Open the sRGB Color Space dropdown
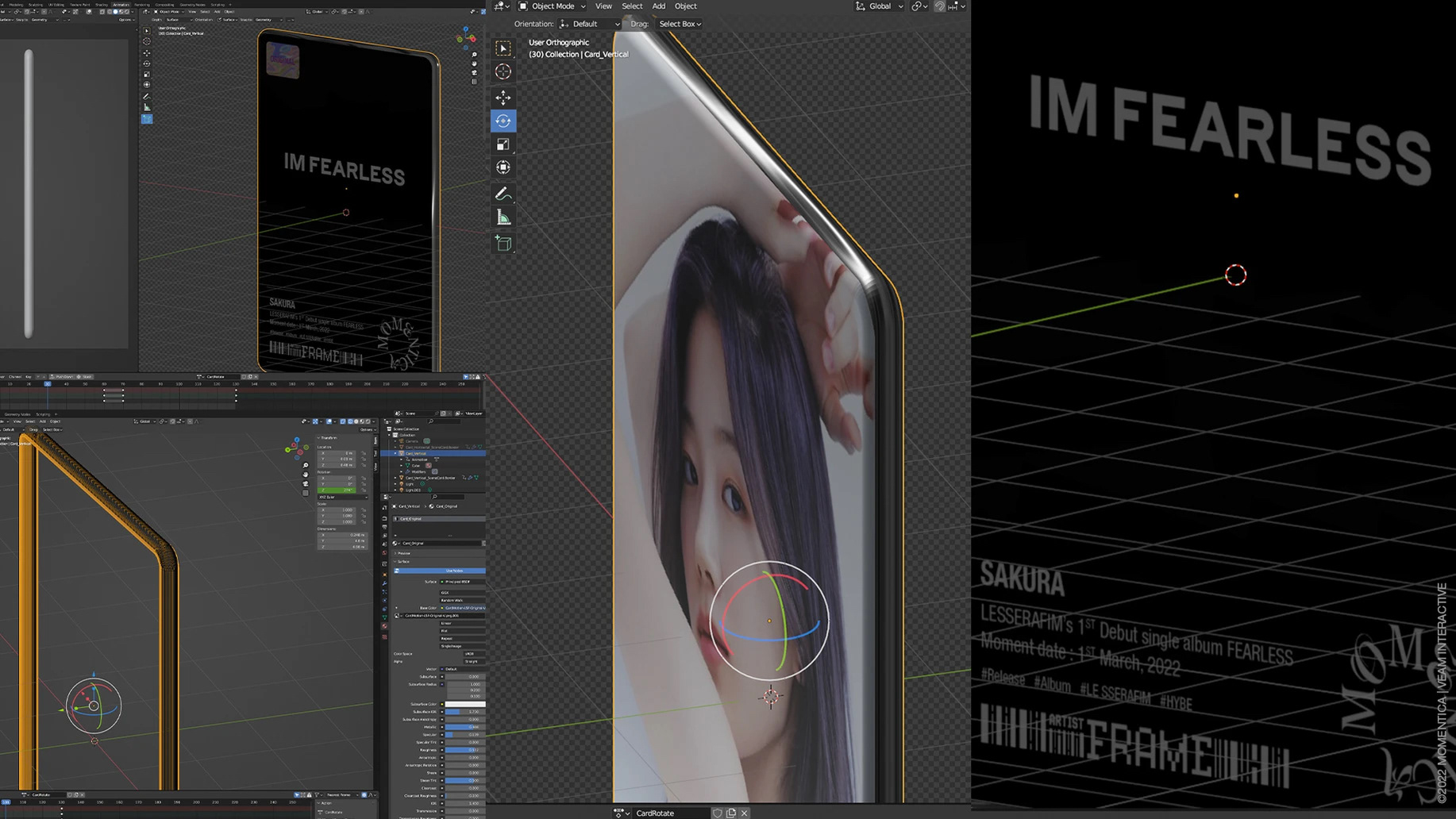Screen dimensions: 1456x819 click(475, 654)
